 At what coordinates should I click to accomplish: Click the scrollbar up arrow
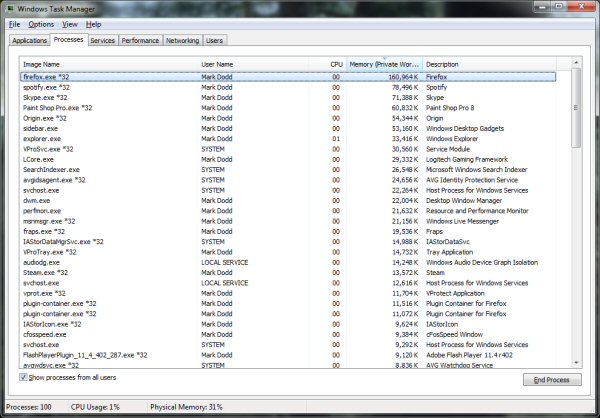coord(576,62)
